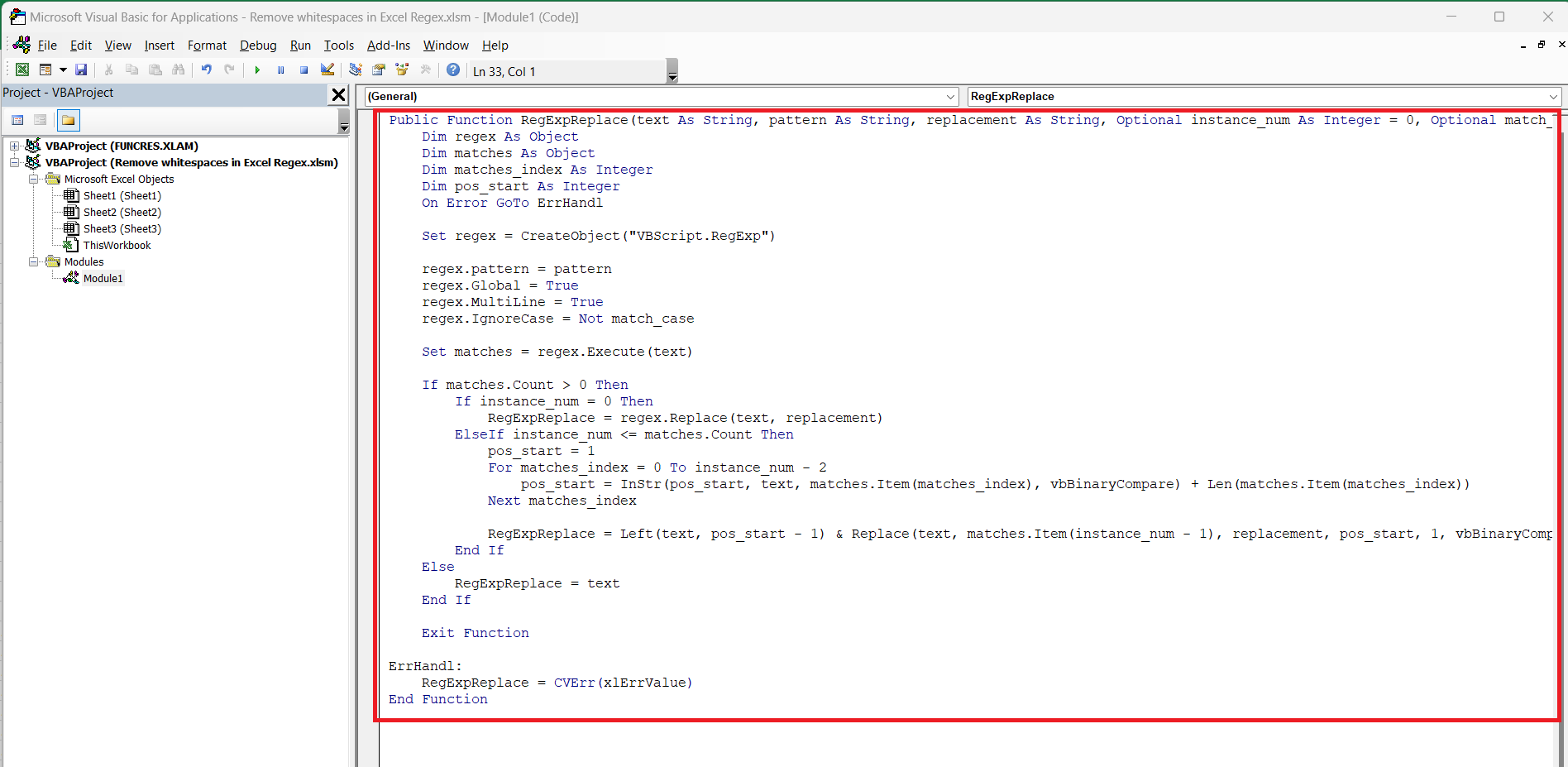Save the workbook with the floppy icon
Image resolution: width=1568 pixels, height=767 pixels.
coord(81,70)
